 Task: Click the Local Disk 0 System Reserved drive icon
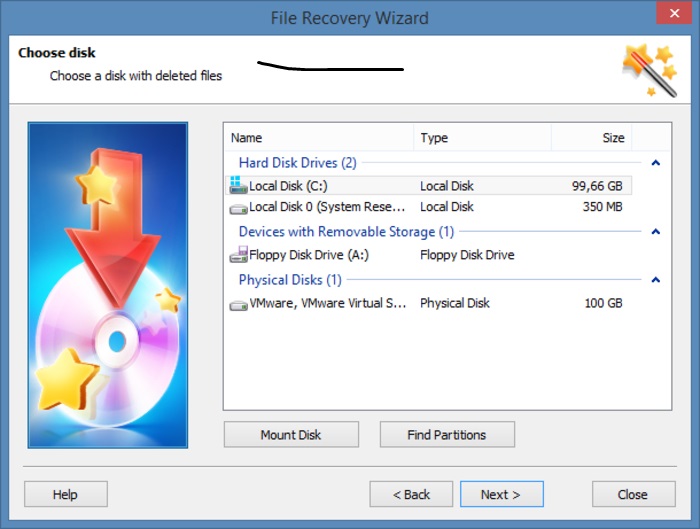click(x=238, y=208)
